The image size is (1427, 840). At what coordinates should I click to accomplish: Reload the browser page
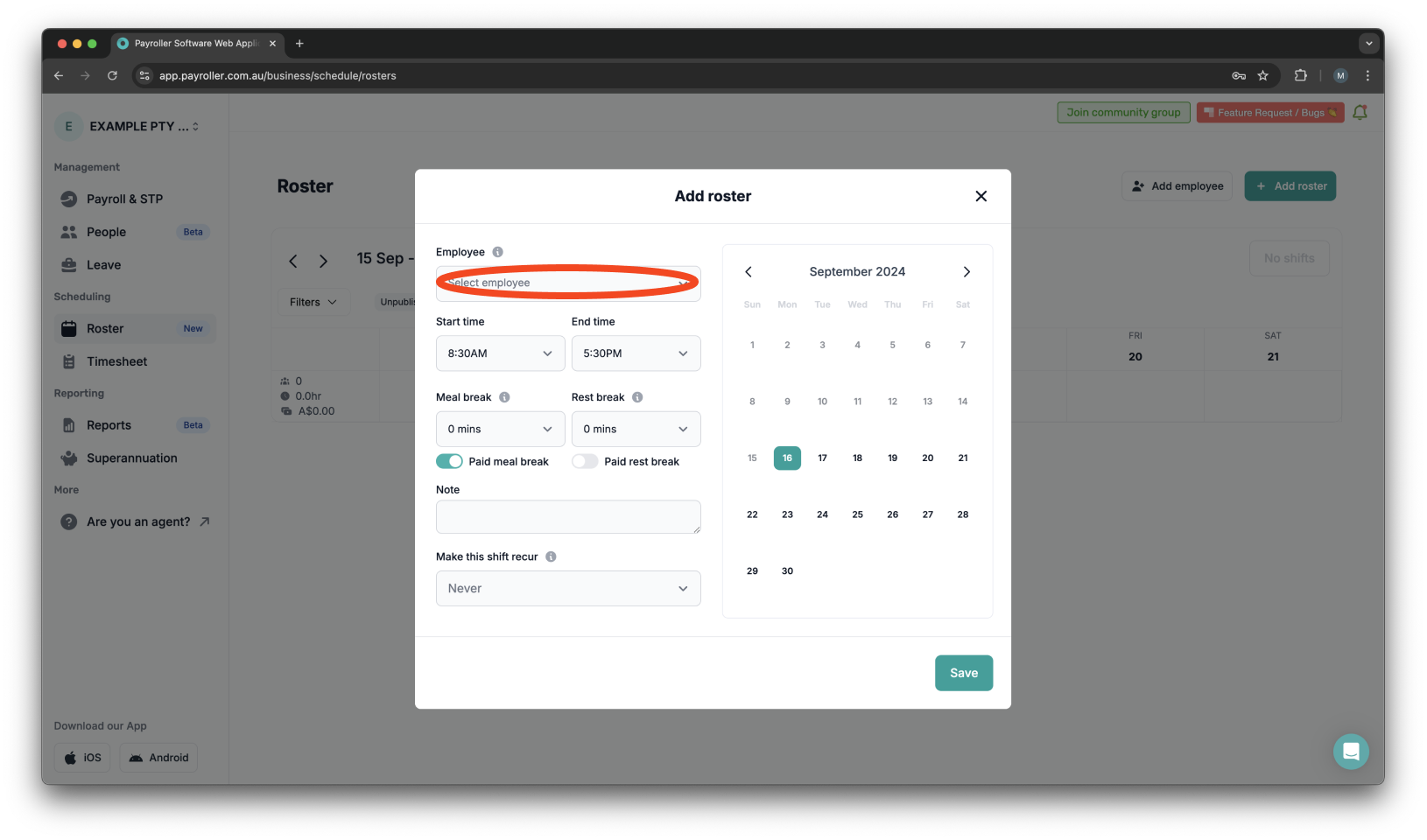click(x=112, y=76)
